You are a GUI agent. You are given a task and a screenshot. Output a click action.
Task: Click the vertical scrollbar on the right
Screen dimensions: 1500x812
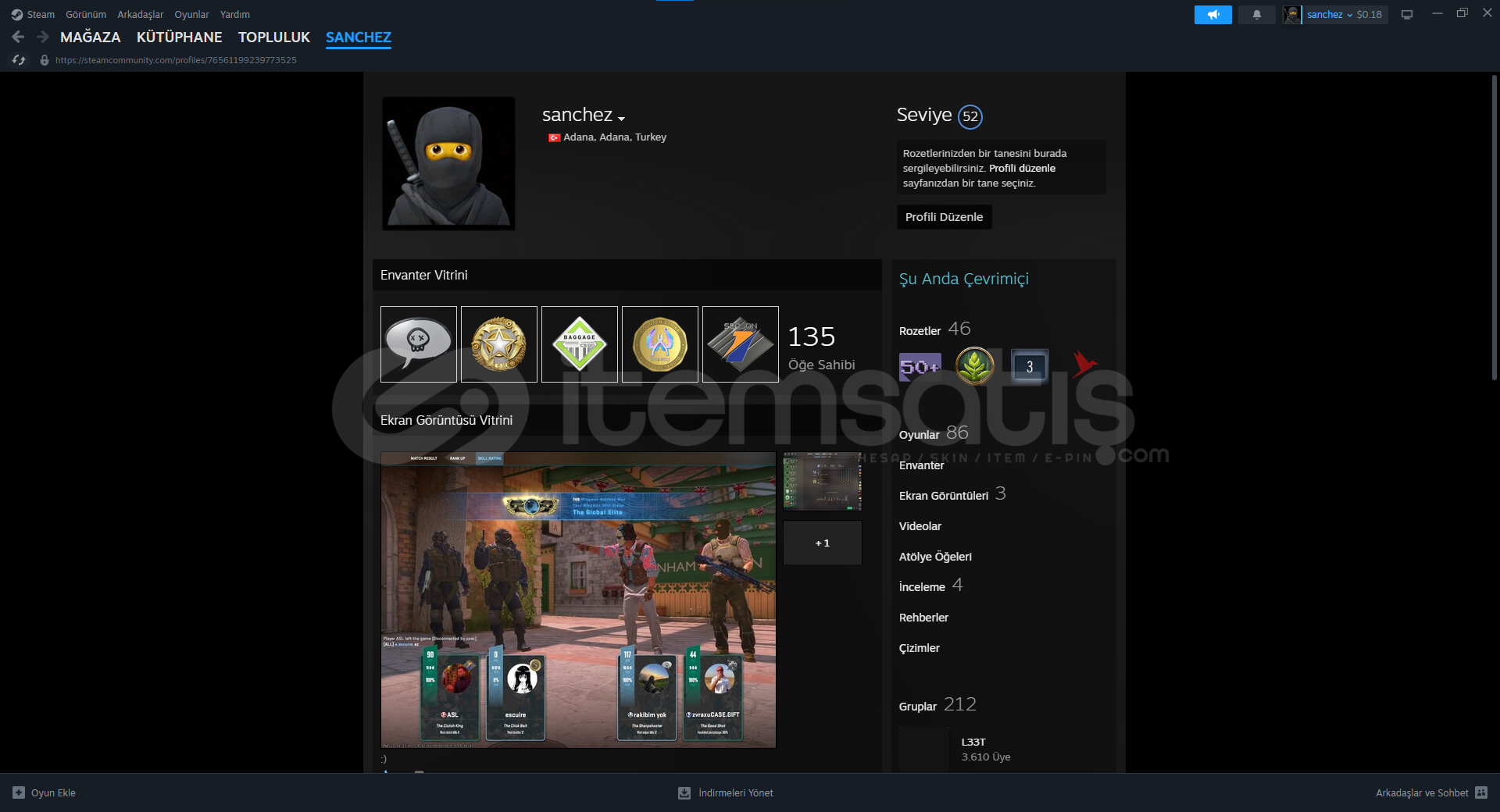1495,228
